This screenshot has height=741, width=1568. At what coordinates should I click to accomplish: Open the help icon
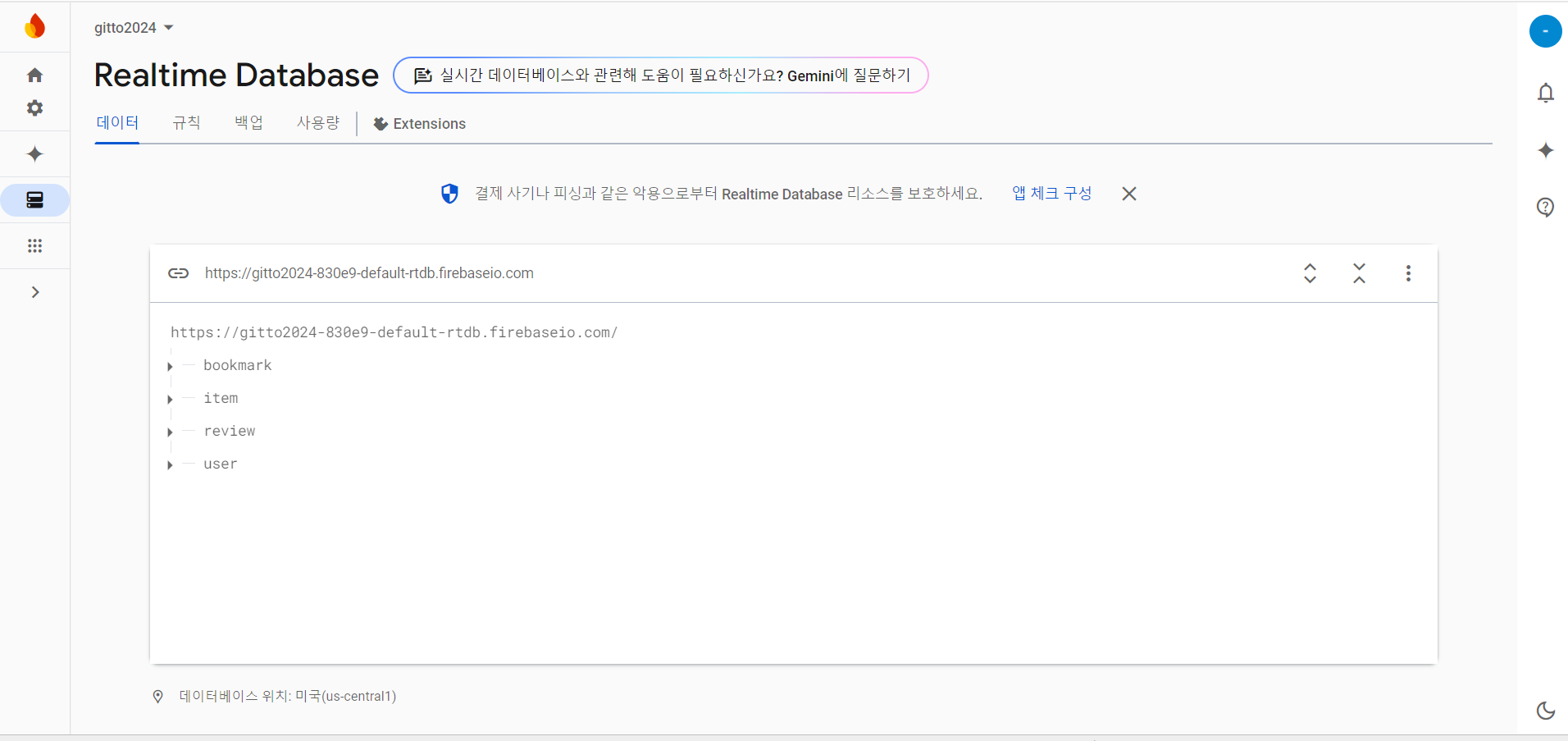1545,207
